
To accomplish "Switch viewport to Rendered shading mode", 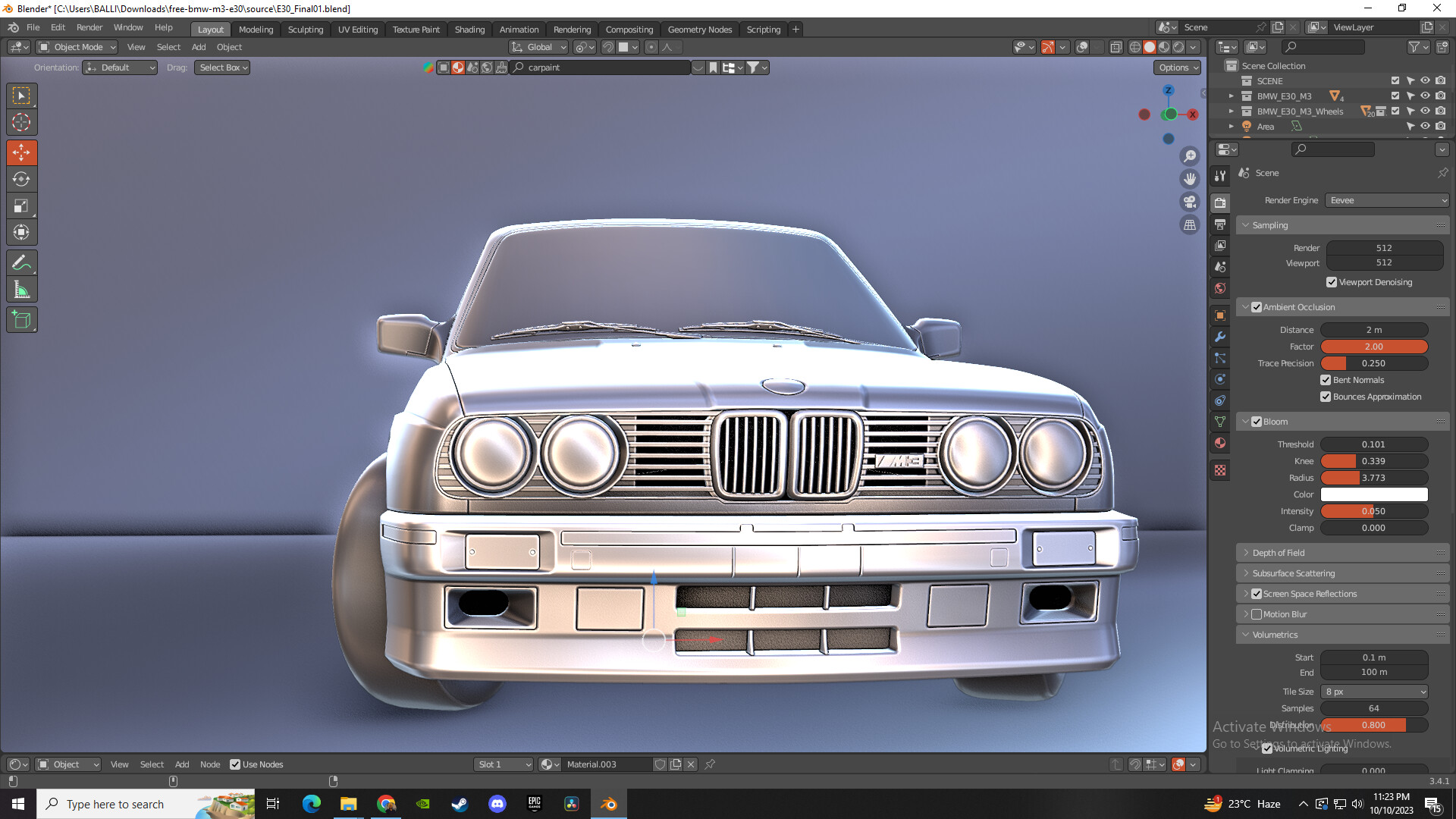I will 1178,46.
